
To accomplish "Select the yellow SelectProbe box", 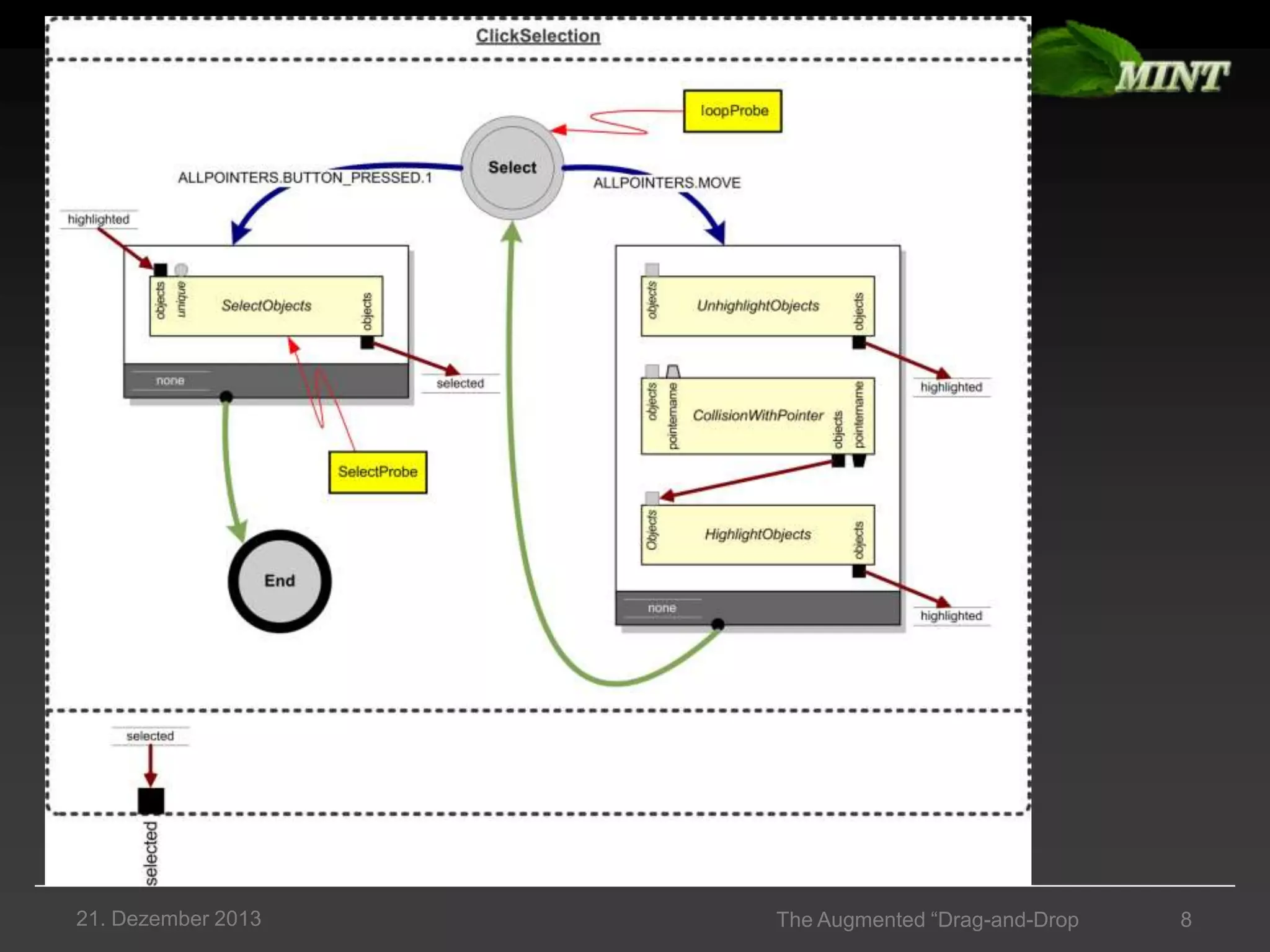I will pyautogui.click(x=378, y=472).
